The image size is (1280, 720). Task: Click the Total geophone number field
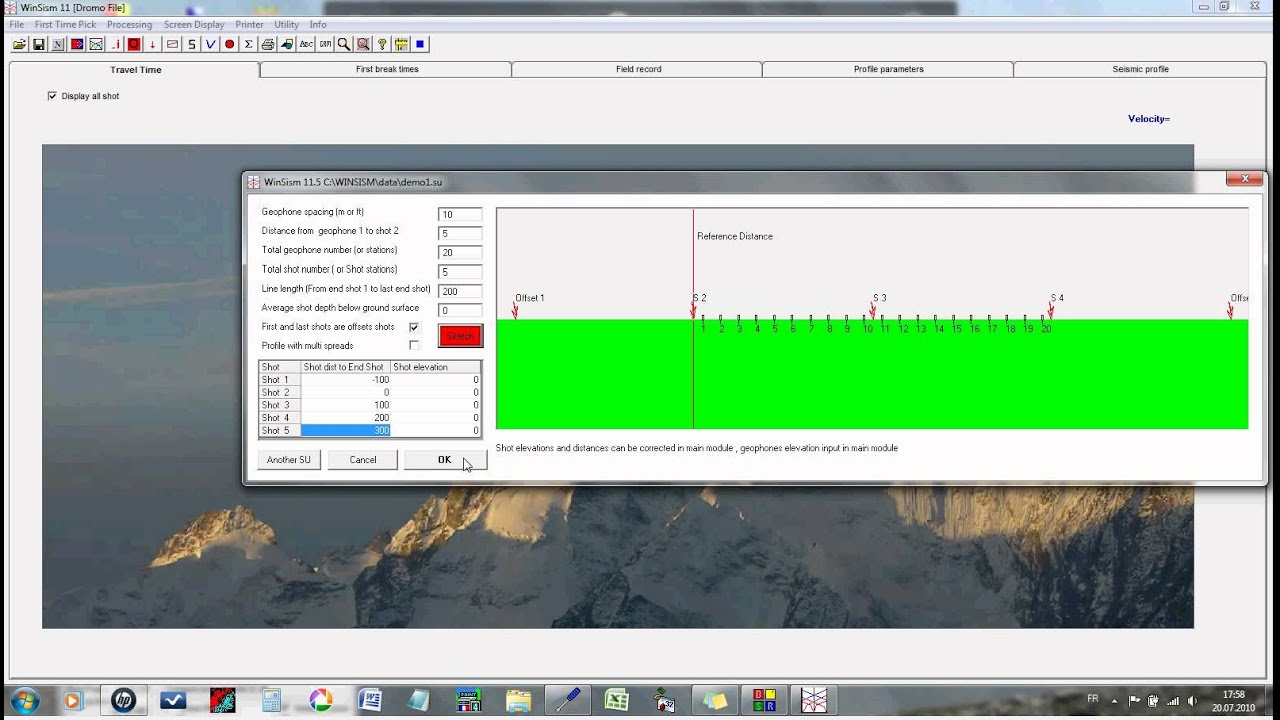coord(460,252)
